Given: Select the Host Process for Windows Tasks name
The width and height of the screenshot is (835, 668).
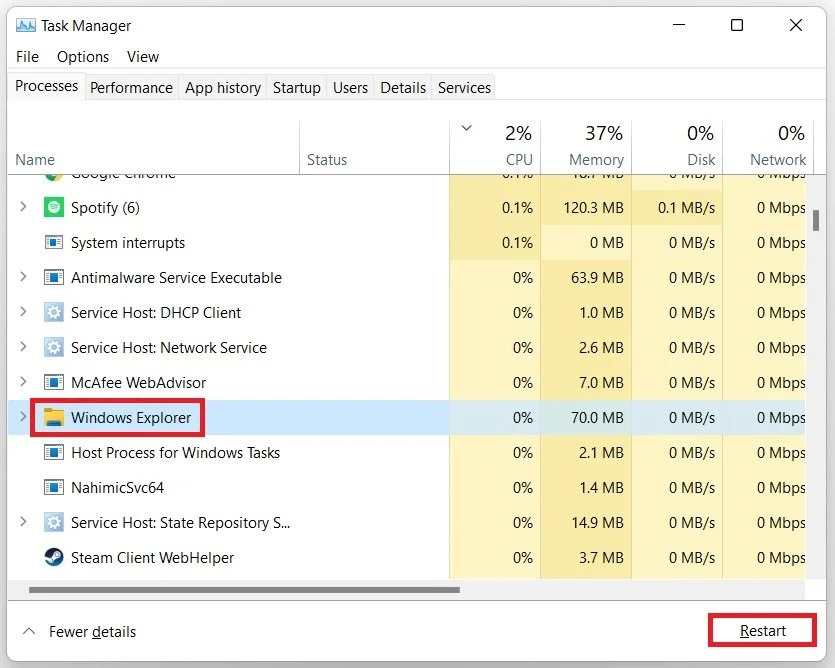Looking at the screenshot, I should [175, 453].
